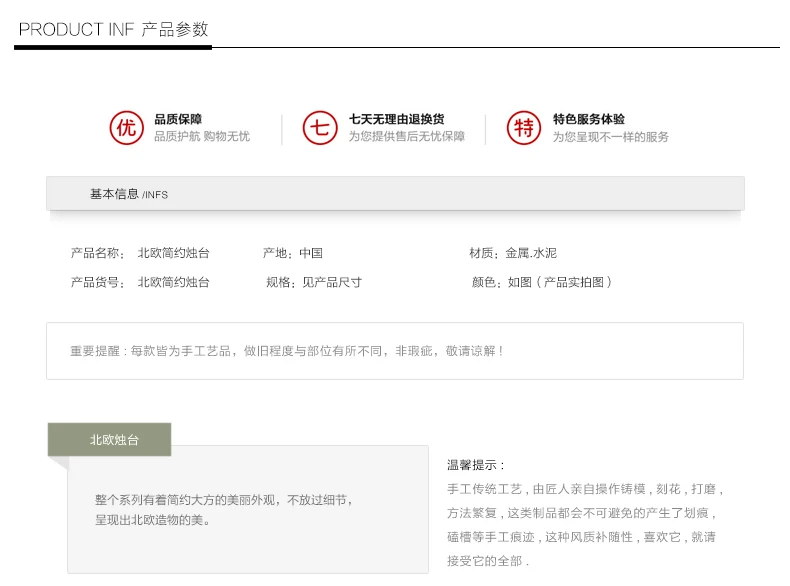Click the green 北欧烛台 tag
The image size is (790, 586).
109,439
